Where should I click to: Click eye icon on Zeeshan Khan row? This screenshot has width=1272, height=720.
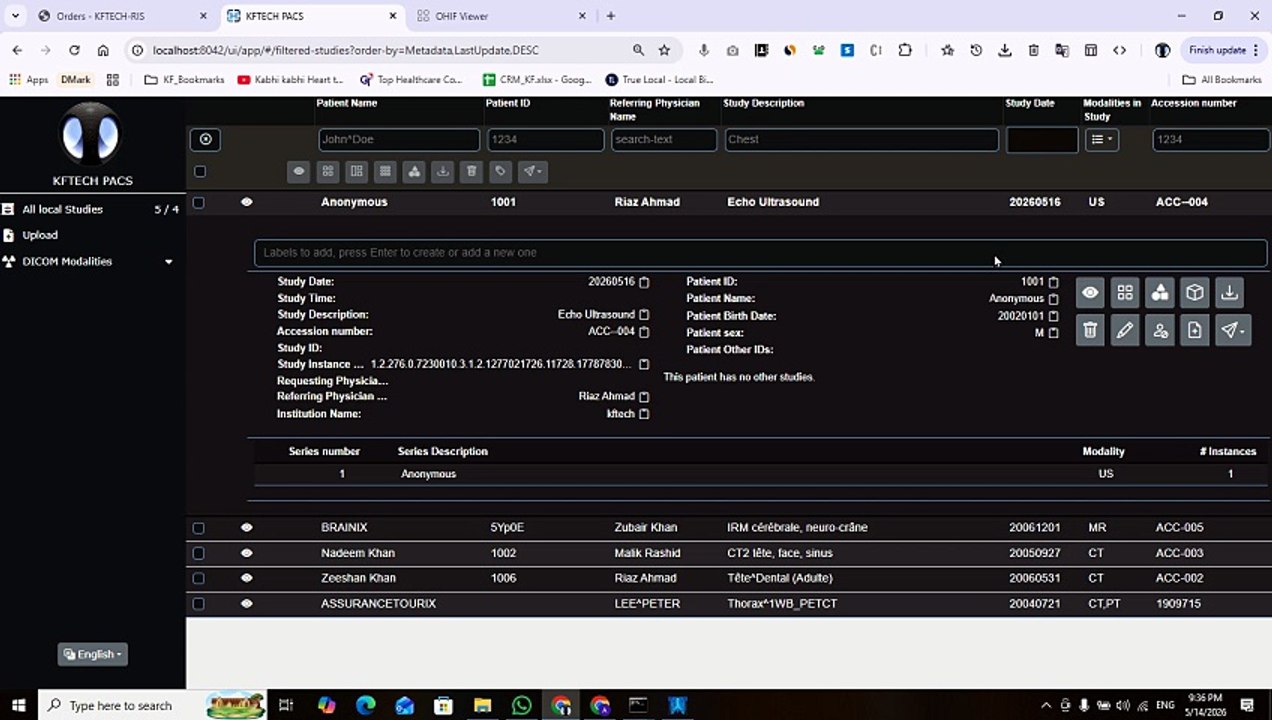247,578
